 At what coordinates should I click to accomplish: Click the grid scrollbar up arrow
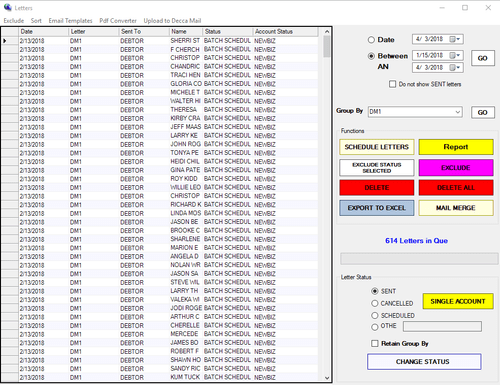coord(327,32)
